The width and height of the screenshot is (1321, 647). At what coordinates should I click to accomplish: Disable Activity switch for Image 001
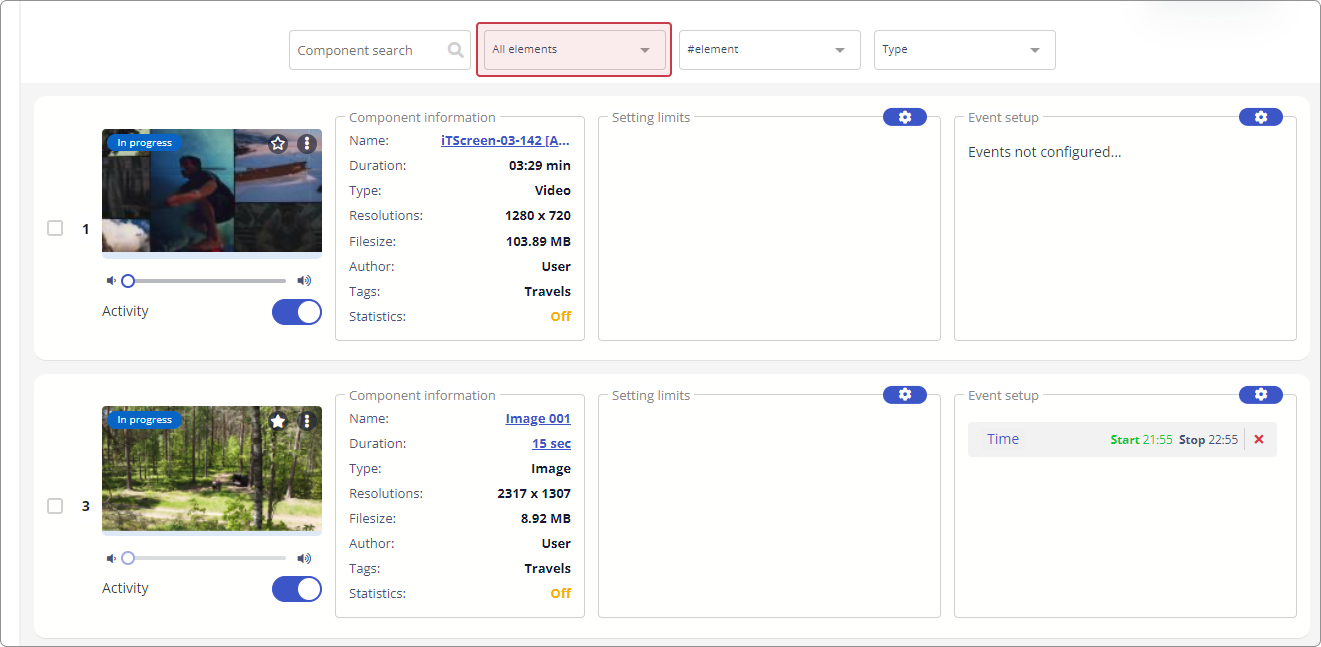tap(297, 589)
